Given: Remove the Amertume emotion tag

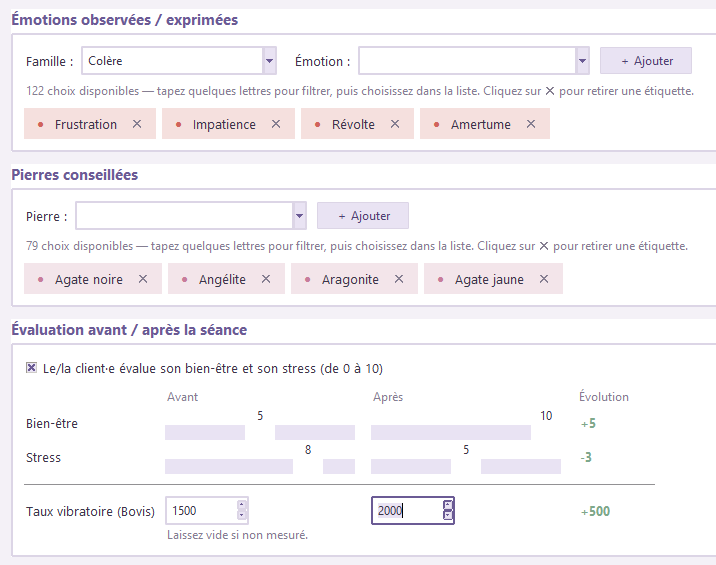Looking at the screenshot, I should tap(531, 124).
